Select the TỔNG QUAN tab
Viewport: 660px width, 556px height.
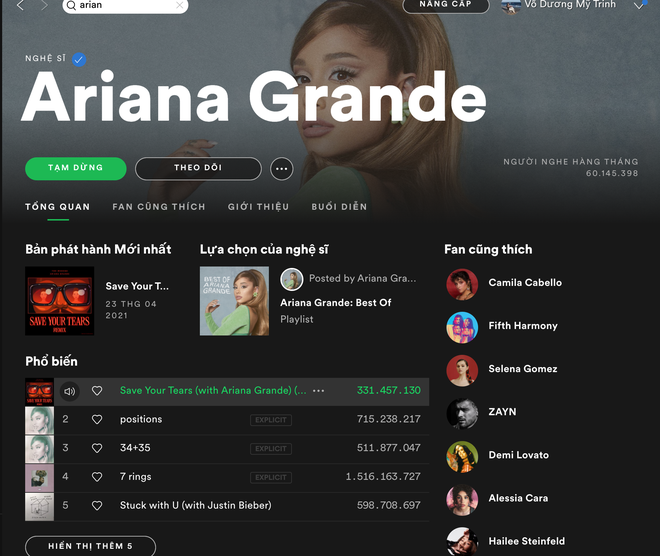(x=58, y=207)
